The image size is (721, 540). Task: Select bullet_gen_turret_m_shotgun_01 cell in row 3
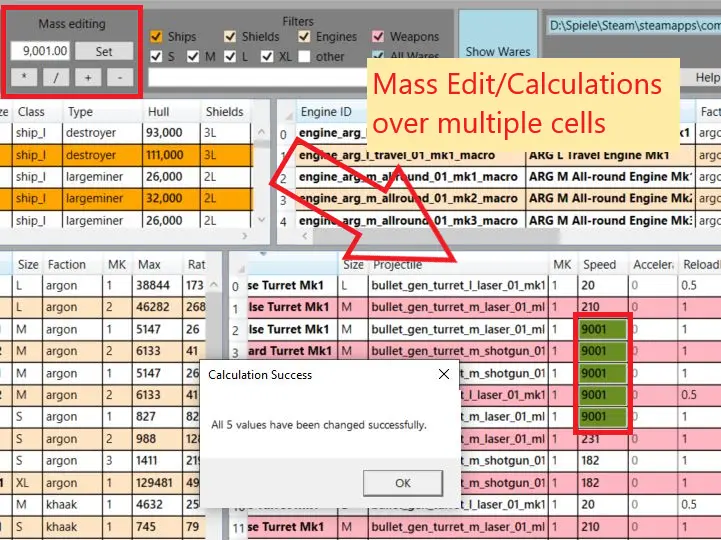[x=458, y=351]
